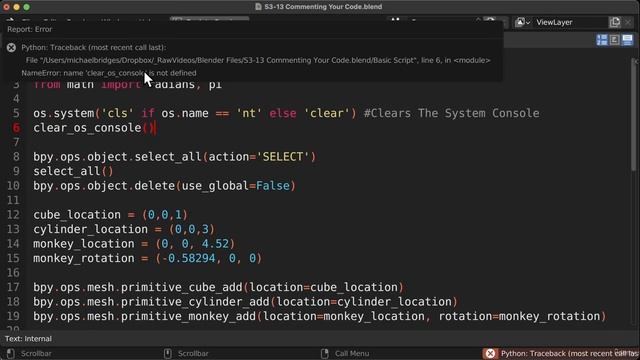Viewport: 640px width, 360px height.
Task: Toggle word wrap in text editor header
Action: (614, 40)
